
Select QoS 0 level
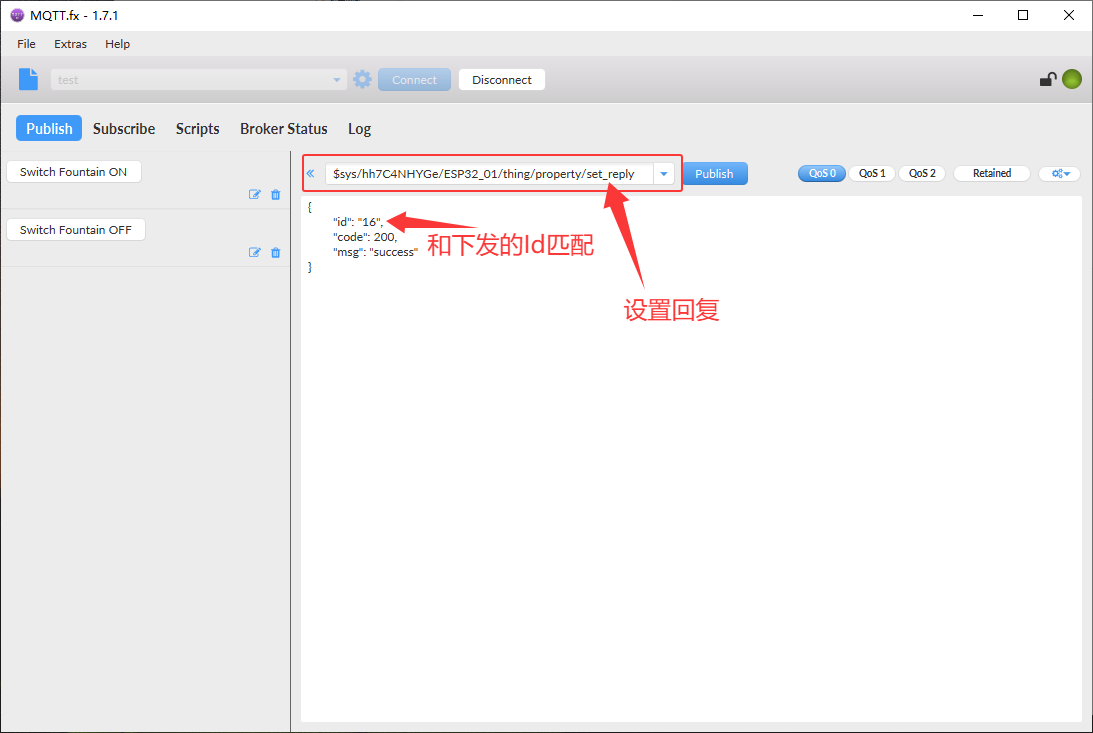pos(822,173)
